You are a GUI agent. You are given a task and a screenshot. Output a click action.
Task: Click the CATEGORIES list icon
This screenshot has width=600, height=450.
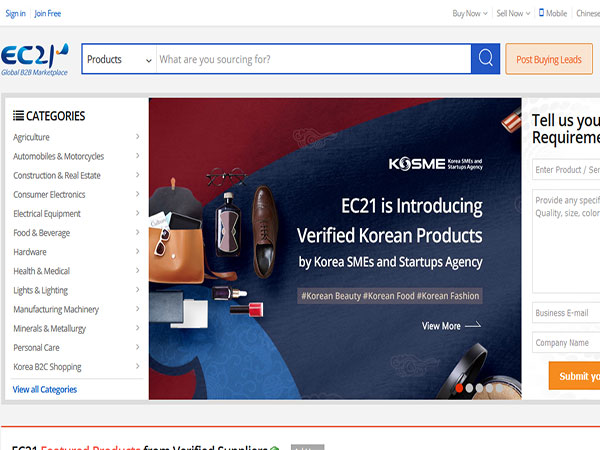[x=18, y=116]
